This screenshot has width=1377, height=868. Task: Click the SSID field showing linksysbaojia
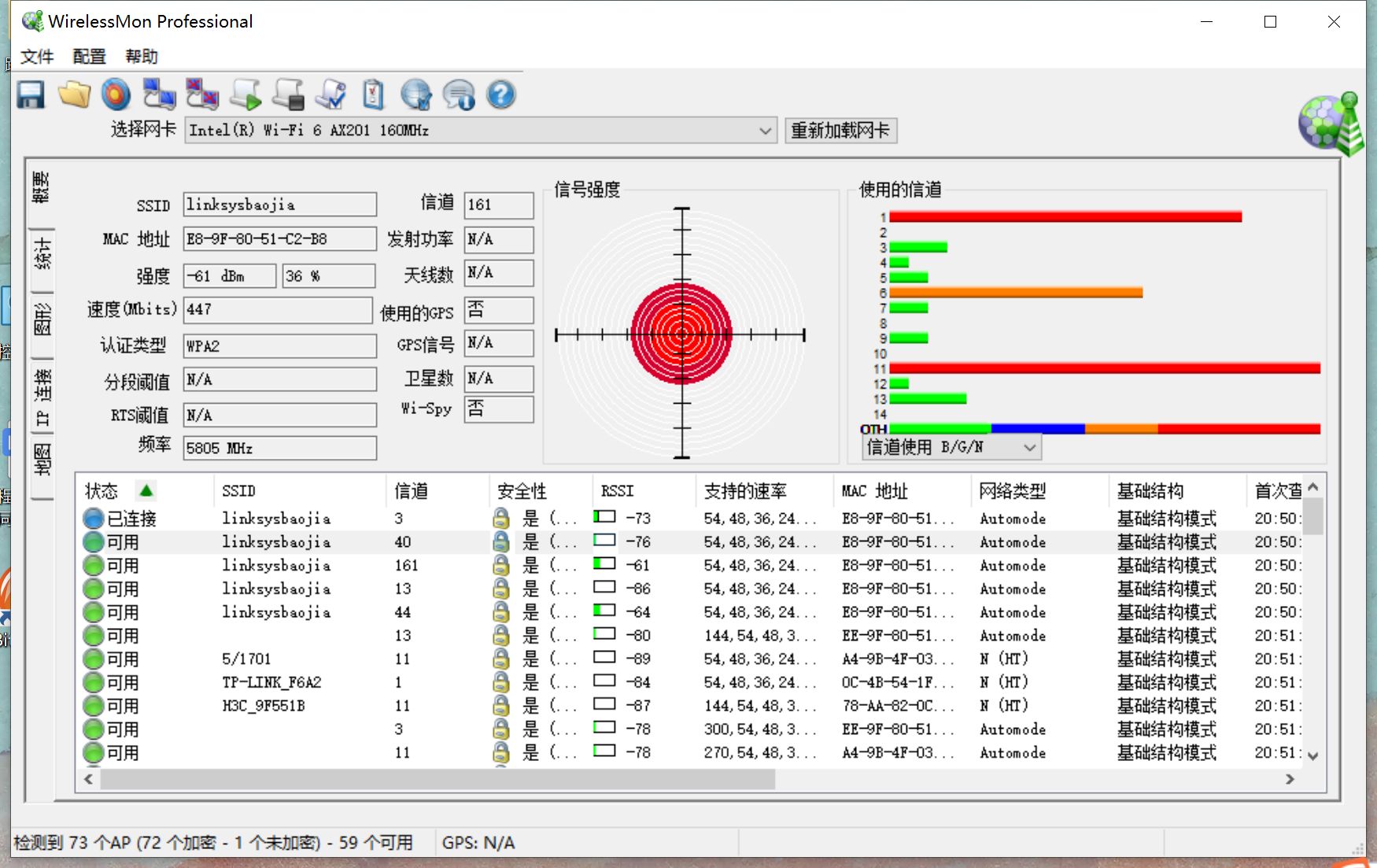[x=280, y=205]
